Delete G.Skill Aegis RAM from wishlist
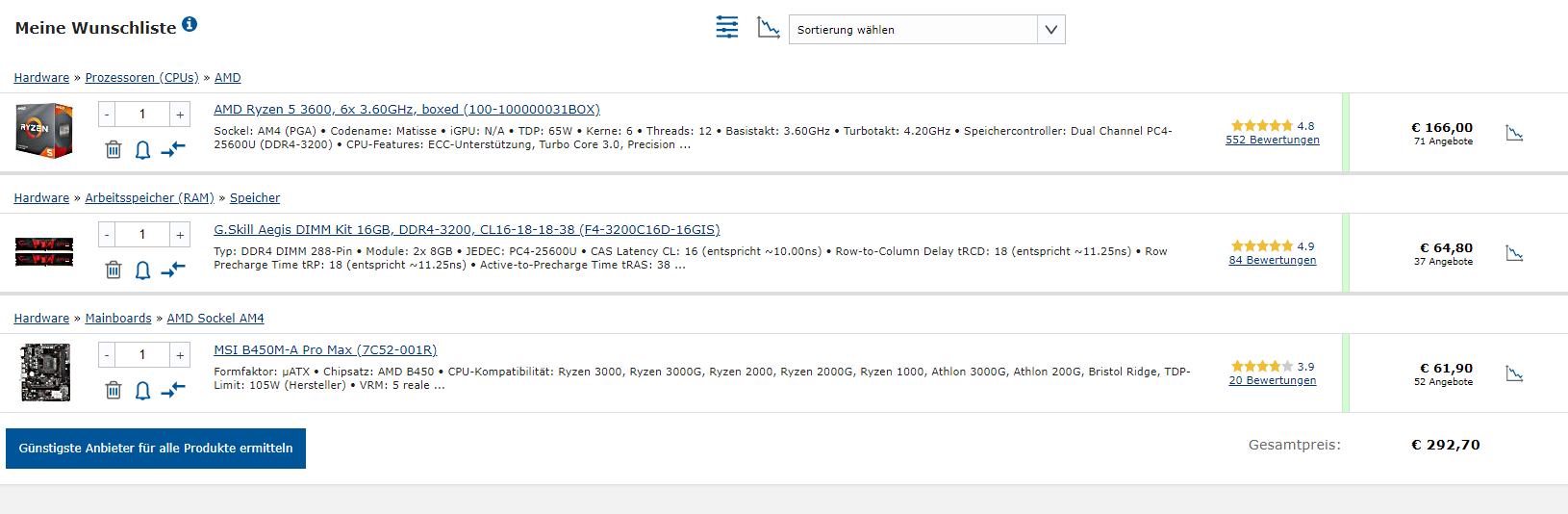This screenshot has height=514, width=1568. tap(114, 270)
